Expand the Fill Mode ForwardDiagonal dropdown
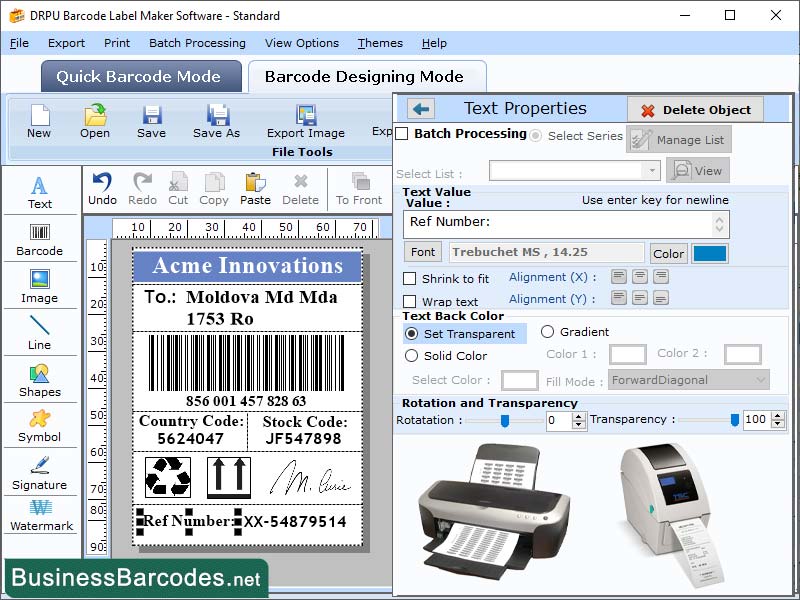800x600 pixels. point(688,380)
